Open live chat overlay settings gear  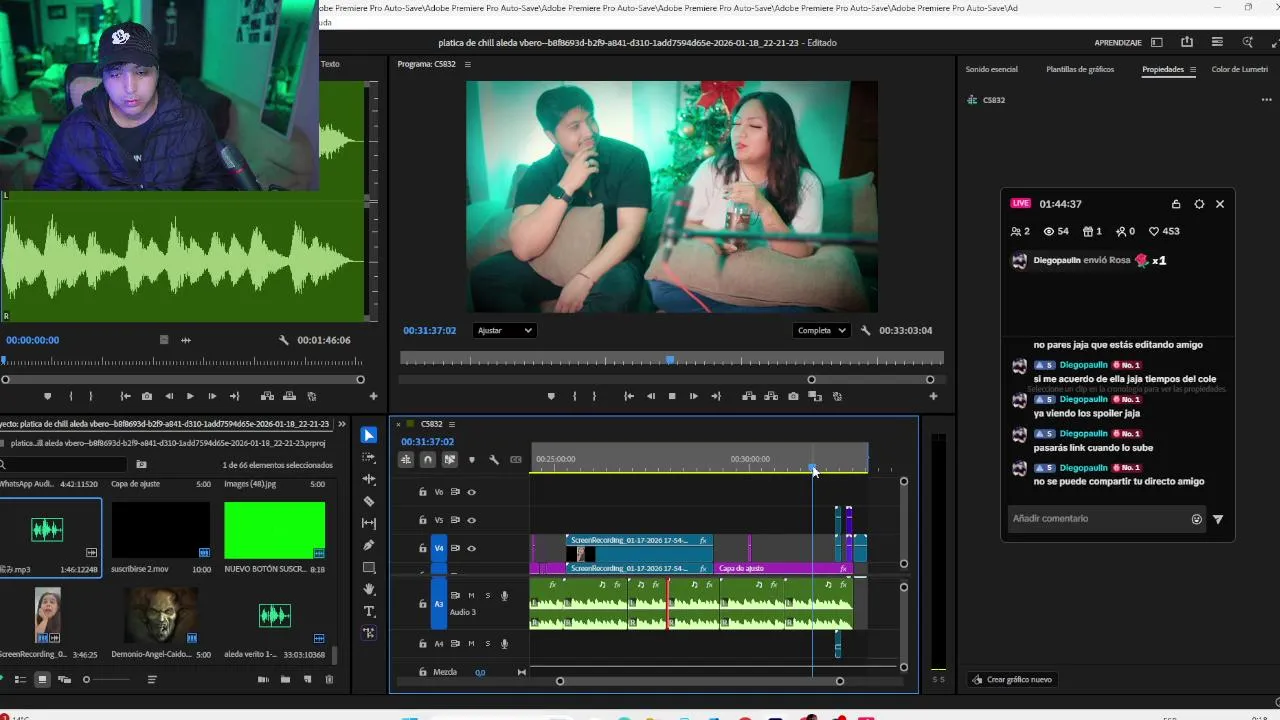1199,204
